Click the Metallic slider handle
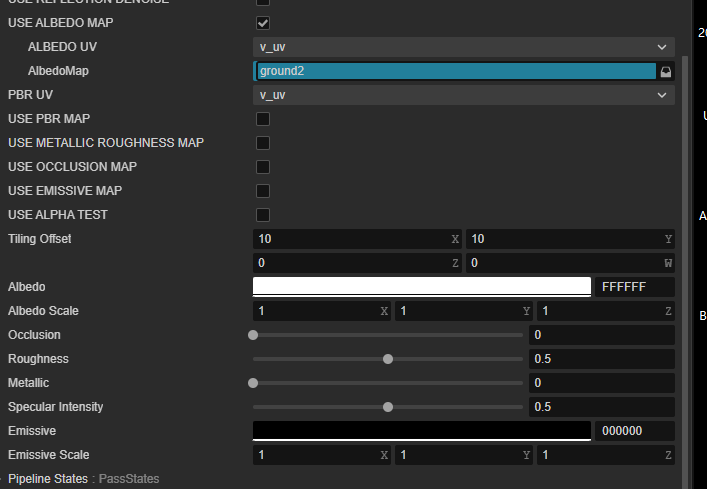 253,383
